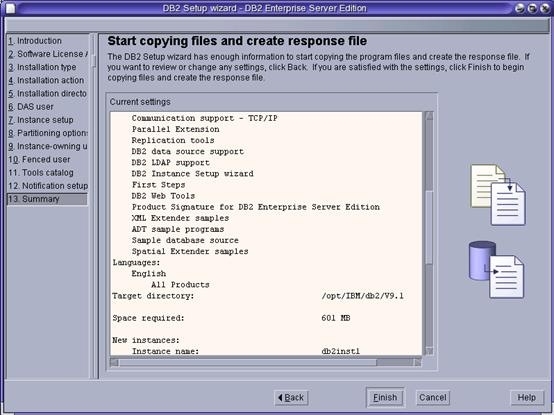Select step 6 DAS user
The height and width of the screenshot is (415, 554).
click(x=31, y=107)
